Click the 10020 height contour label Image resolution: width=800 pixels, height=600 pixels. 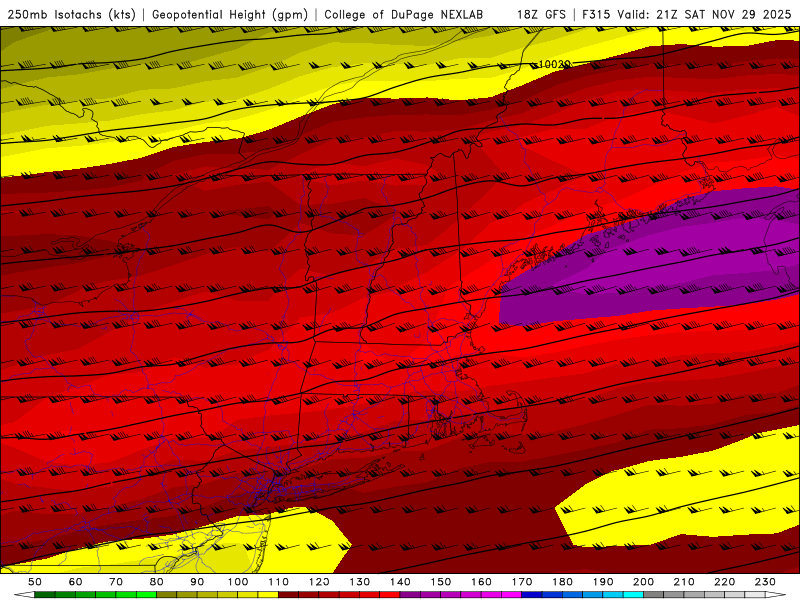pyautogui.click(x=555, y=64)
